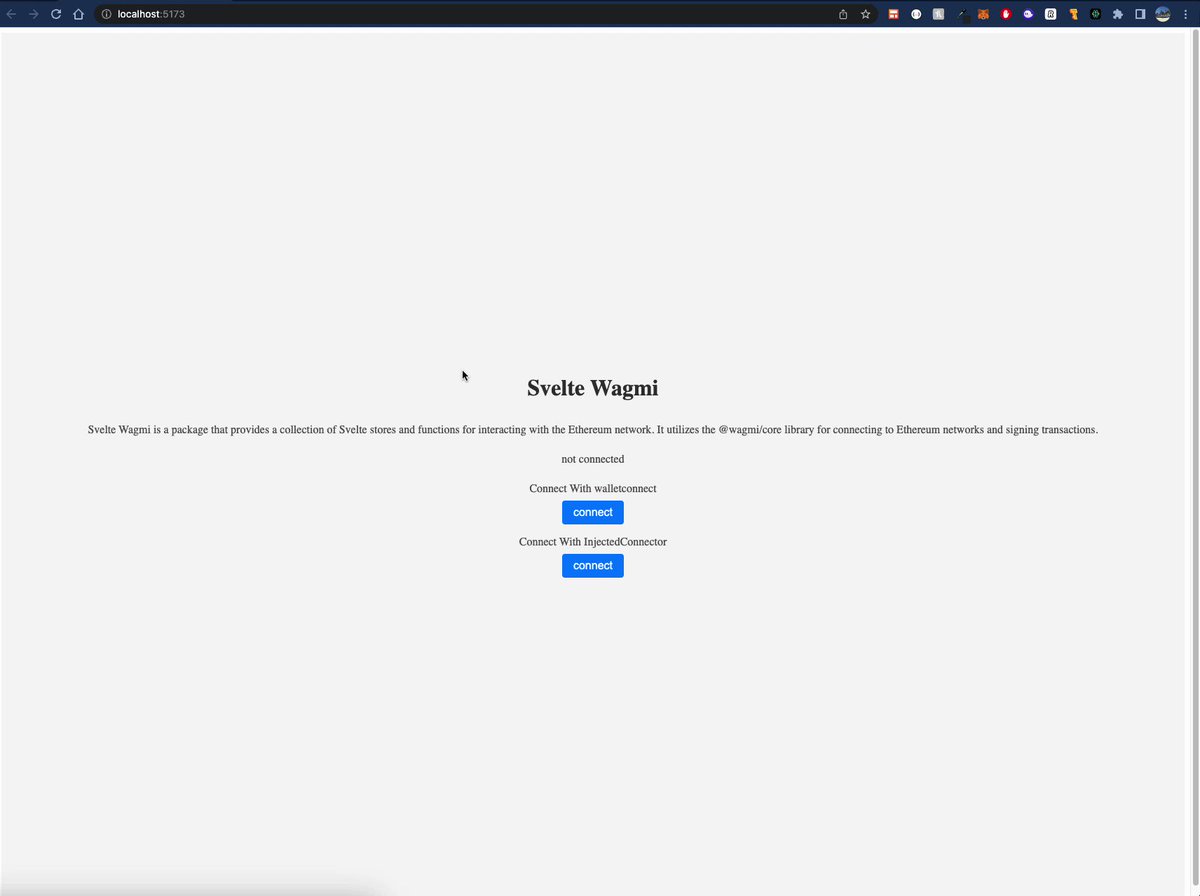1200x896 pixels.
Task: Click the 'not connected' status text
Action: (x=593, y=459)
